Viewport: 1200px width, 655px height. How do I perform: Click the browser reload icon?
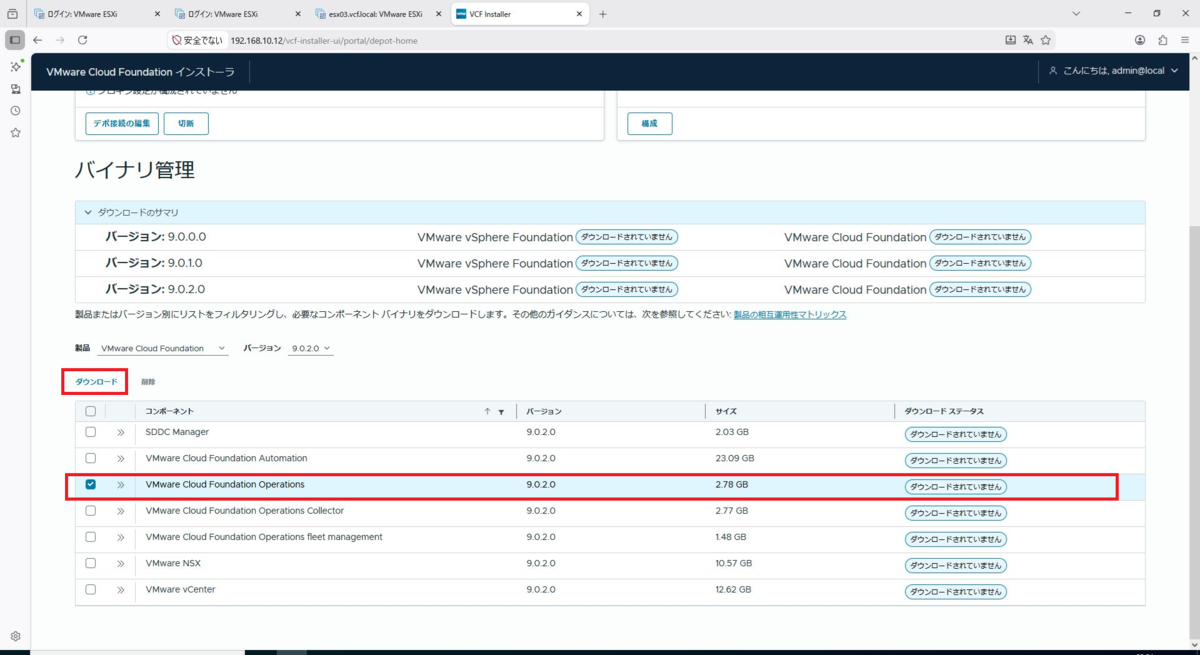click(x=82, y=40)
